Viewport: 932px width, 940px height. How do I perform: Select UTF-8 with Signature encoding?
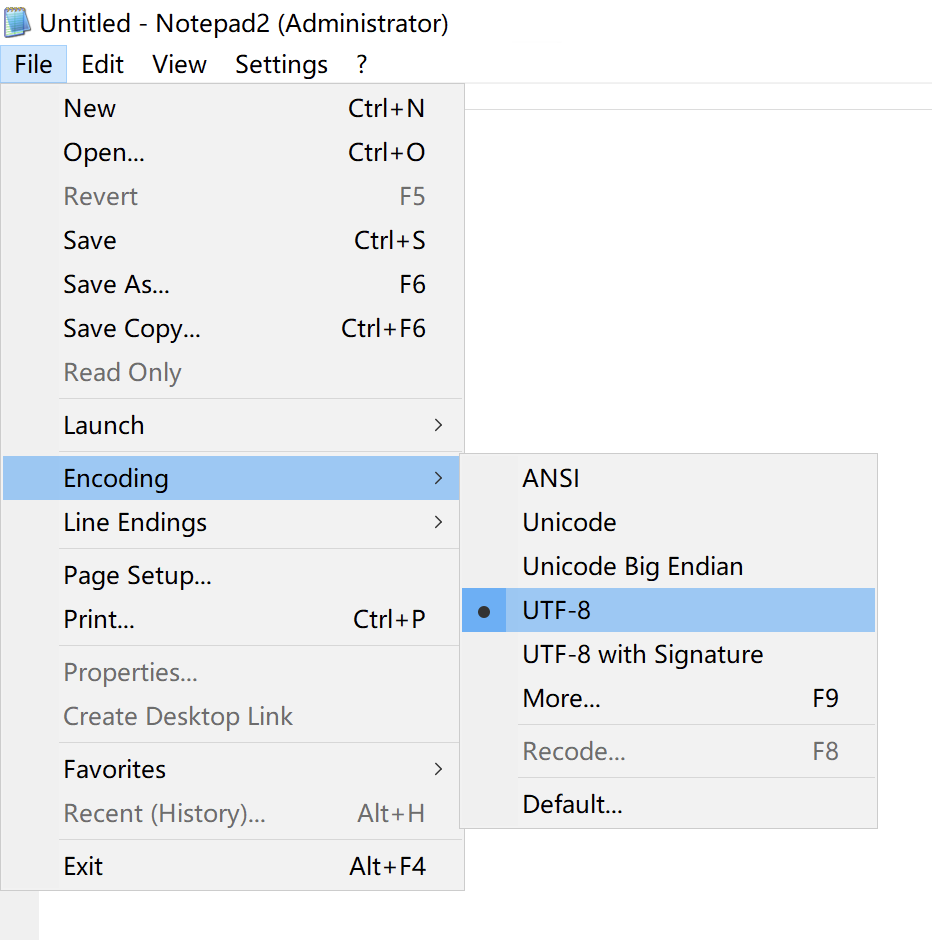pos(668,654)
